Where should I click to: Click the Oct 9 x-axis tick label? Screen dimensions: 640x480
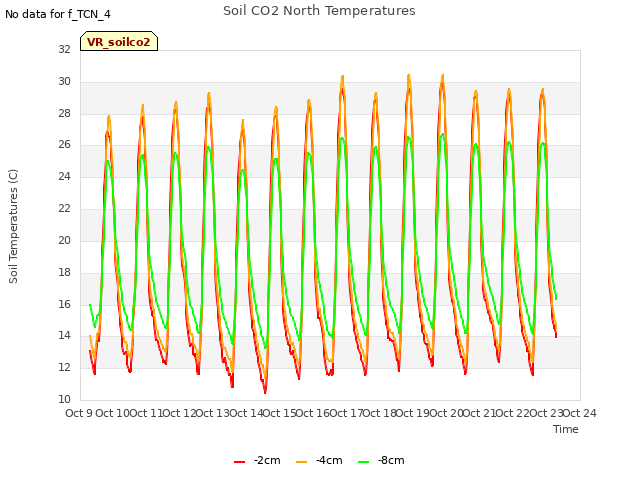(80, 413)
